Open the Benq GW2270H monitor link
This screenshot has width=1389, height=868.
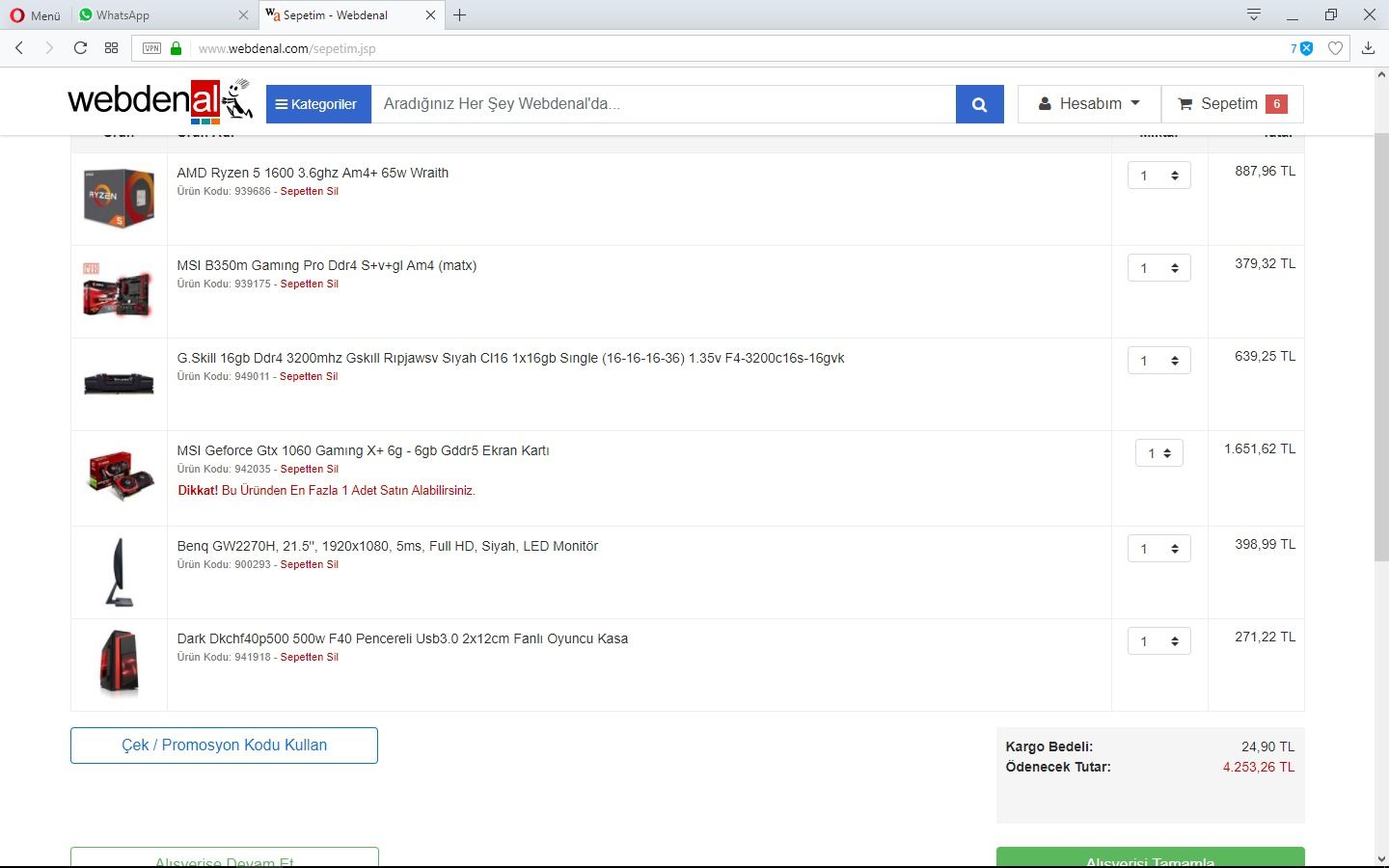pyautogui.click(x=387, y=546)
